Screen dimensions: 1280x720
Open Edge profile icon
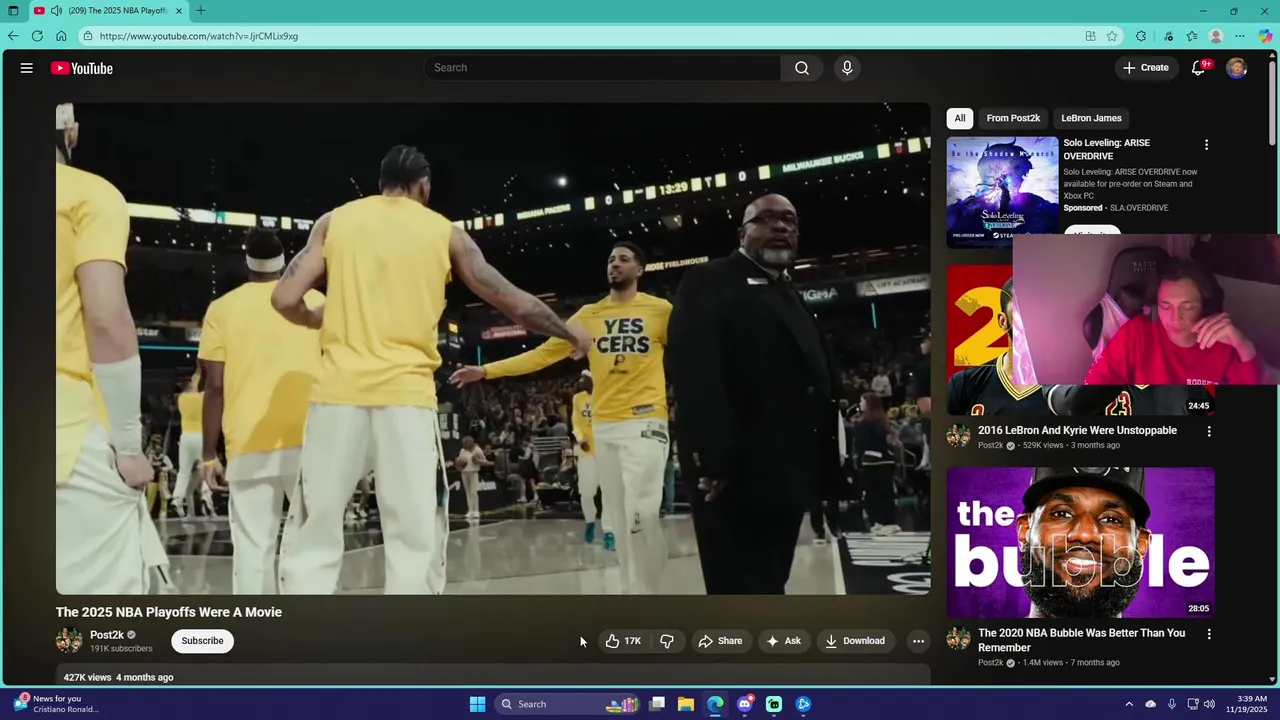1216,36
